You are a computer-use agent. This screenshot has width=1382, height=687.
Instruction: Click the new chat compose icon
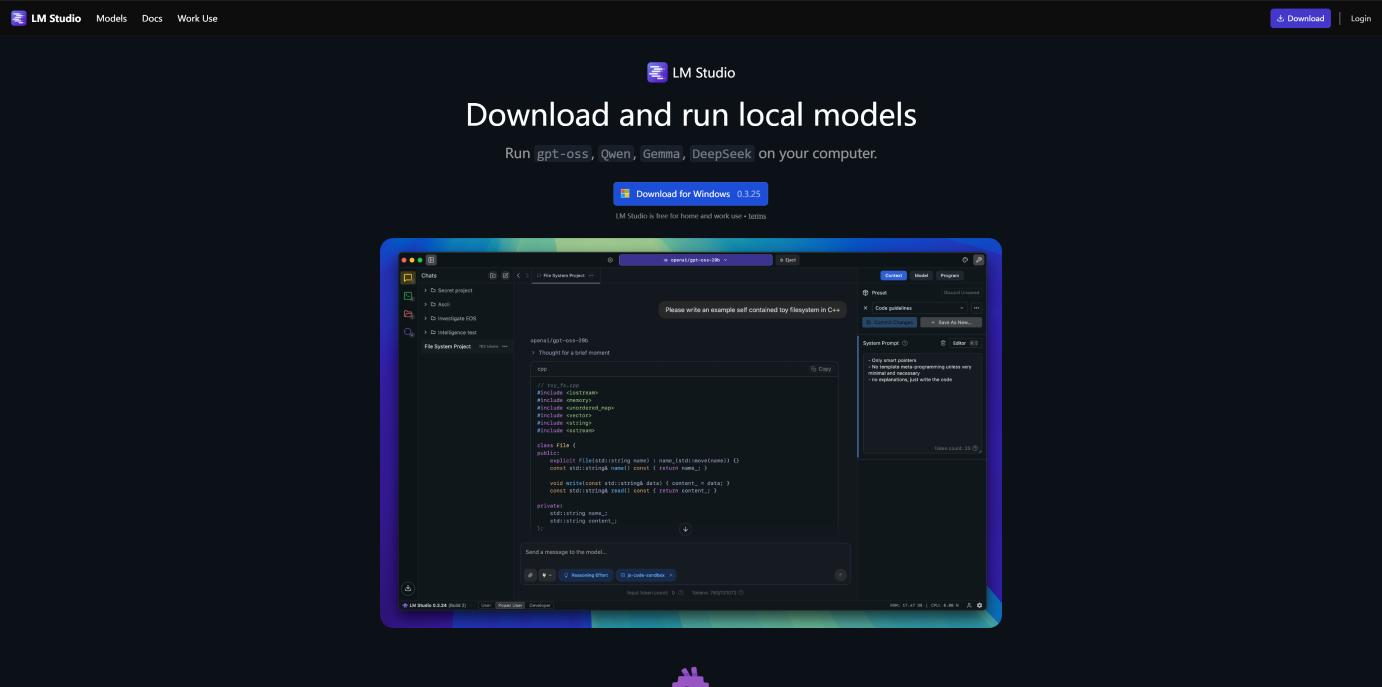point(505,275)
